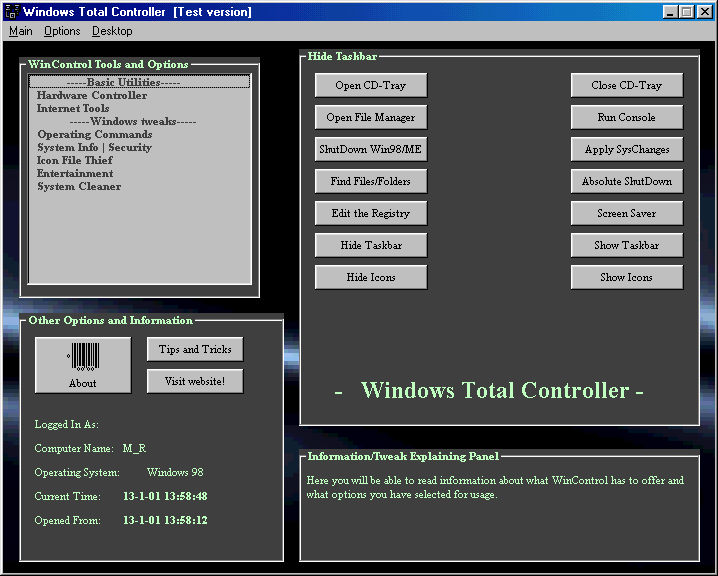Open the Desktop menu
The width and height of the screenshot is (718, 576).
pyautogui.click(x=112, y=31)
